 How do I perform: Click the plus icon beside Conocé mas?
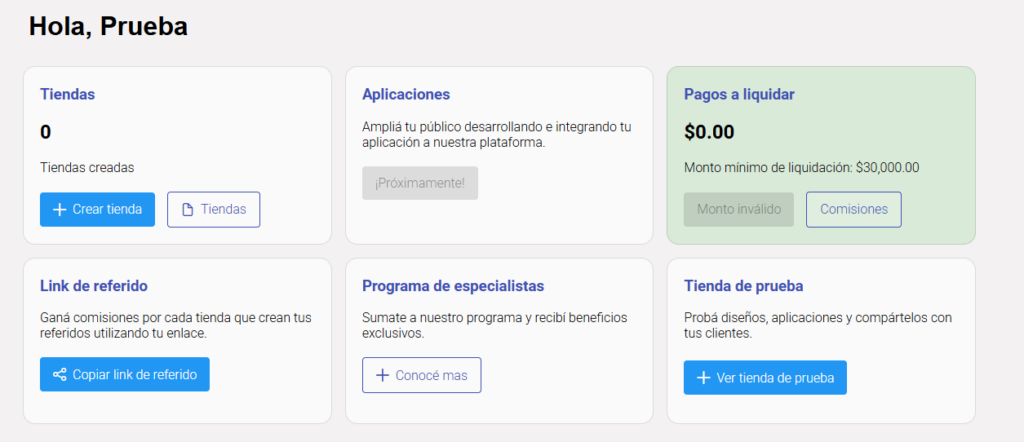coord(381,375)
